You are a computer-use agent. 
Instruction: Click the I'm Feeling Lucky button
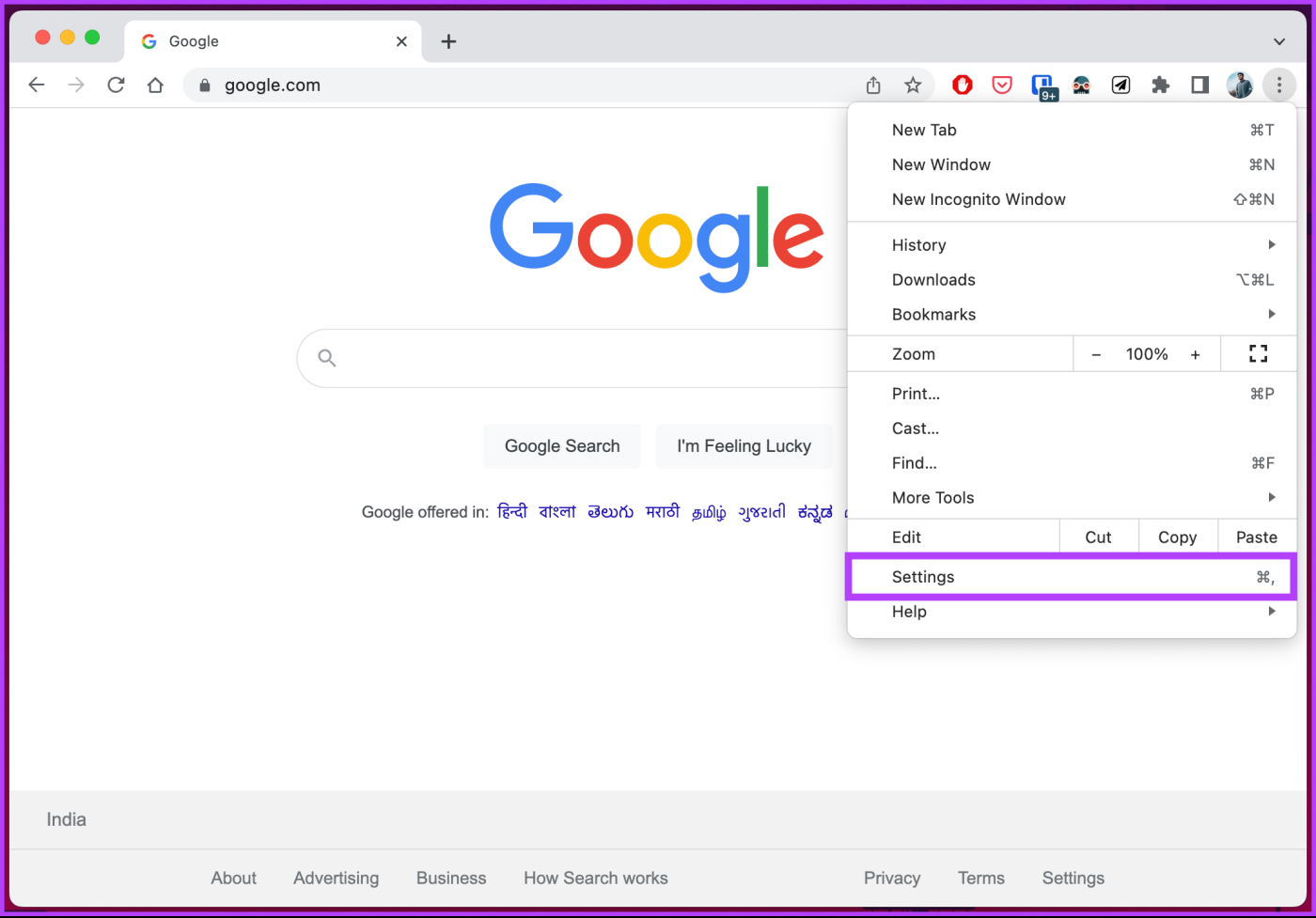point(744,445)
